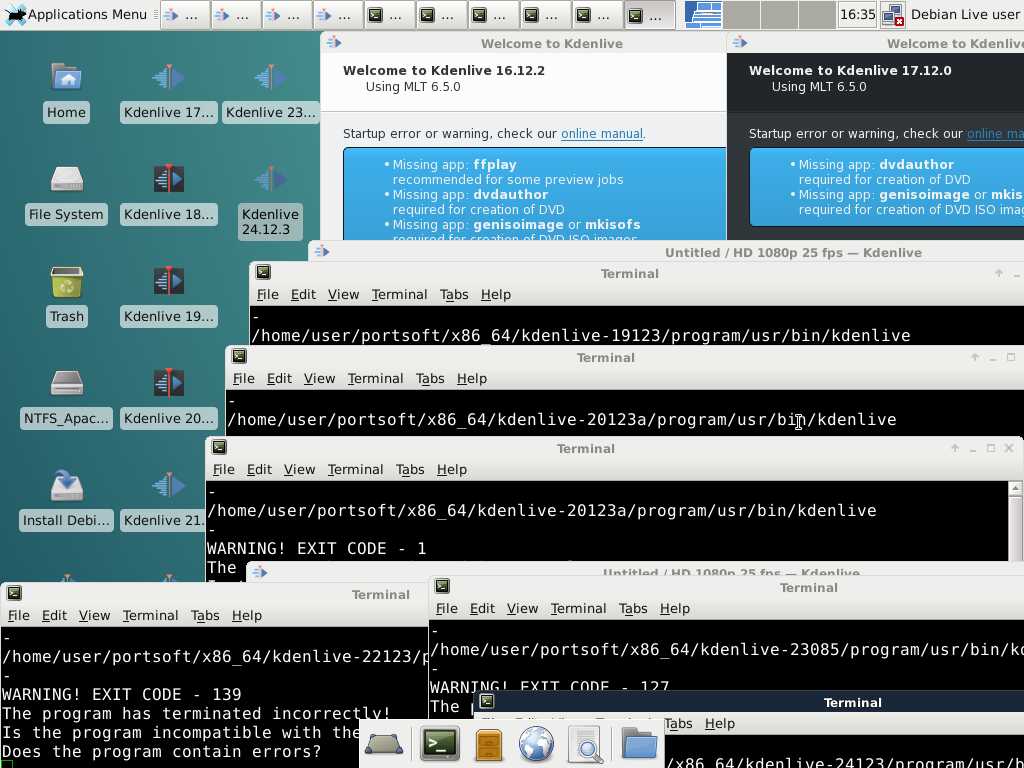Click the Show Desktop icon in the dock
The height and width of the screenshot is (768, 1024).
pos(383,744)
